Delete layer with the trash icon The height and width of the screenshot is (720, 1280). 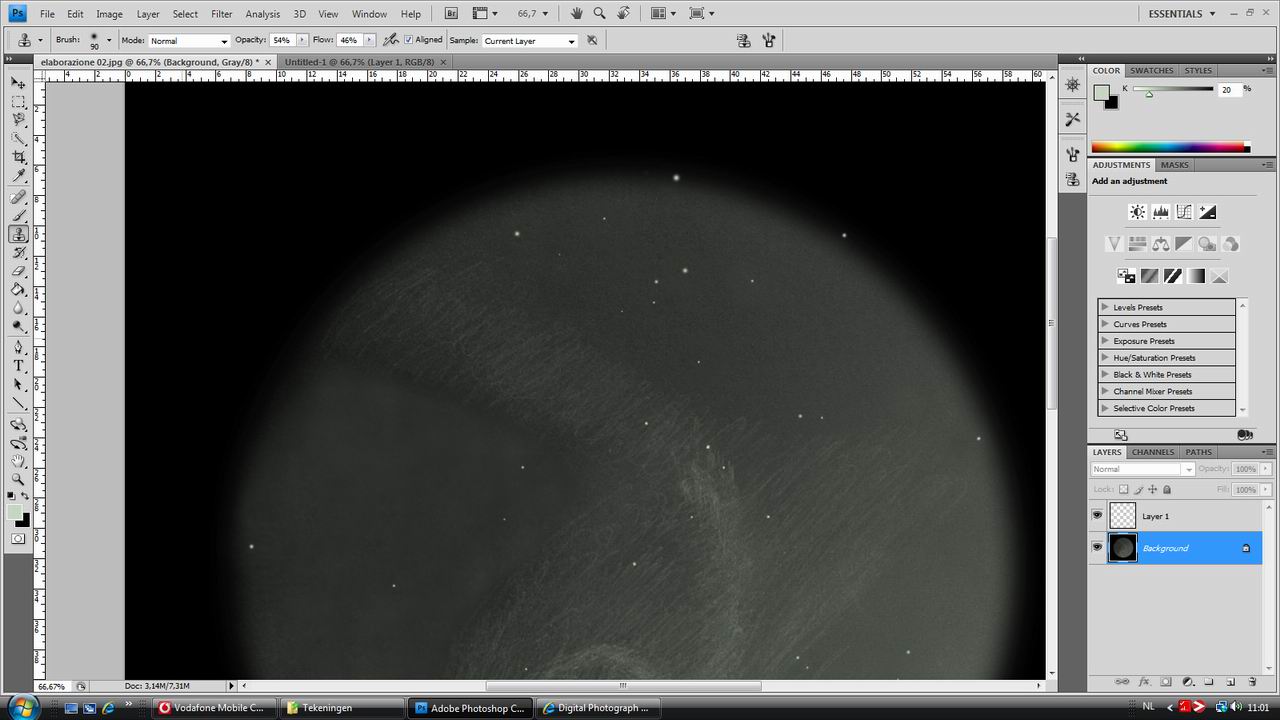tap(1252, 682)
